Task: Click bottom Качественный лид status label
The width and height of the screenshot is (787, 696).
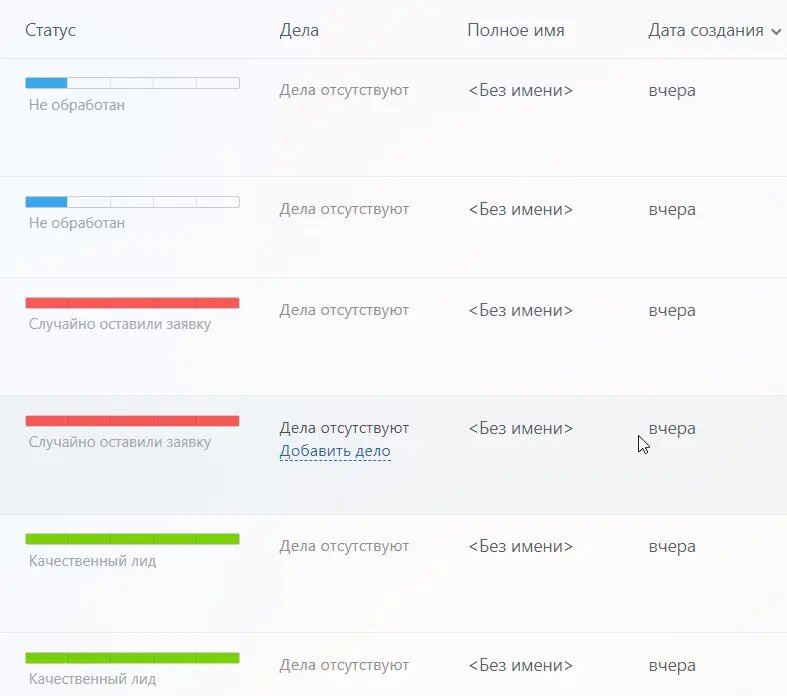Action: pyautogui.click(x=92, y=679)
